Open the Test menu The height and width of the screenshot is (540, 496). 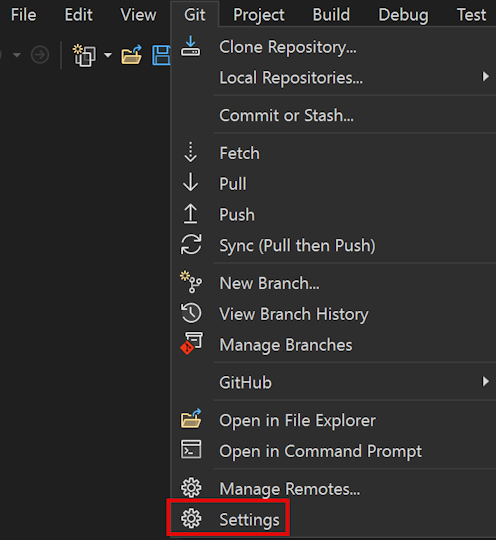tap(471, 15)
